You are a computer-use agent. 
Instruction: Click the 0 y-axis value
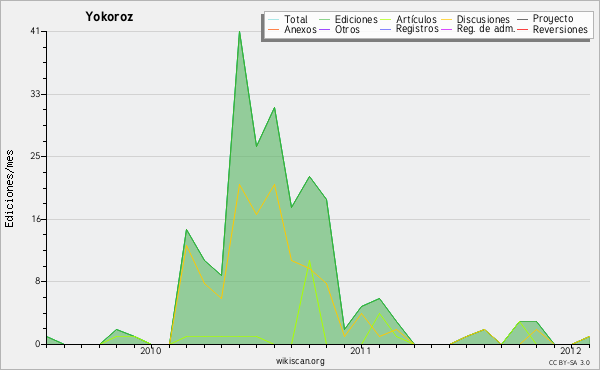tap(38, 344)
